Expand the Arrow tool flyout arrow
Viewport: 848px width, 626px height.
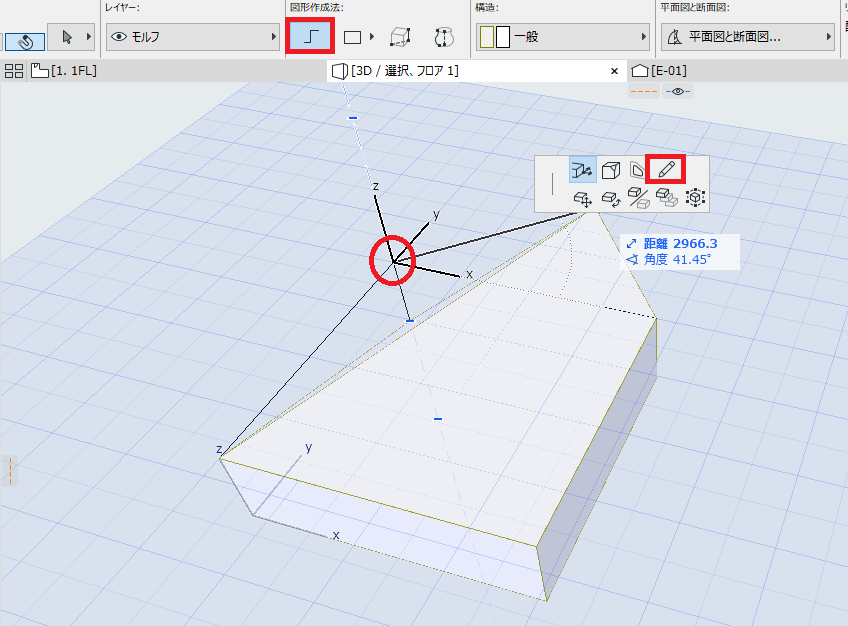tap(89, 37)
